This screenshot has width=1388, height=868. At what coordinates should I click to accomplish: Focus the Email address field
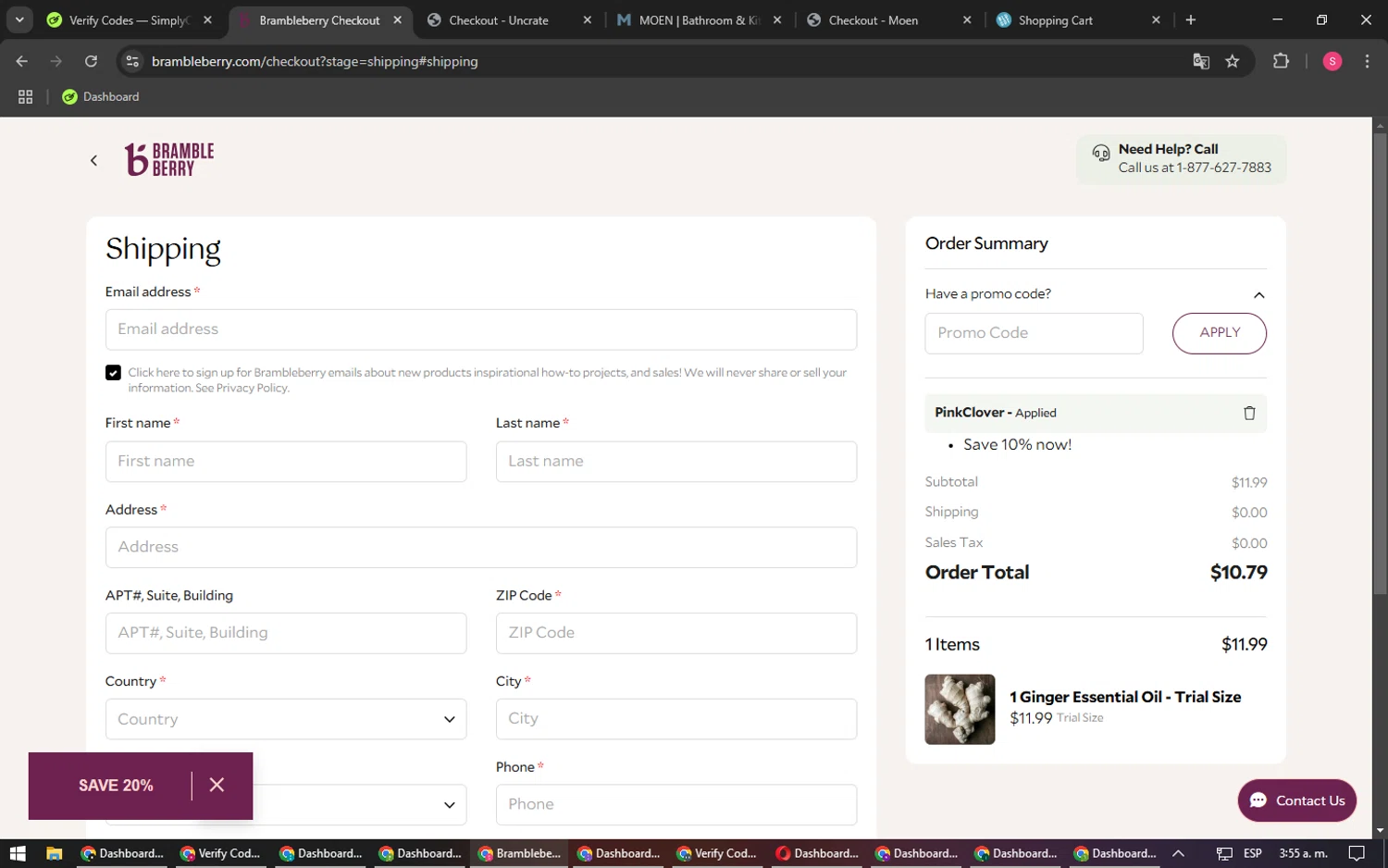[481, 329]
